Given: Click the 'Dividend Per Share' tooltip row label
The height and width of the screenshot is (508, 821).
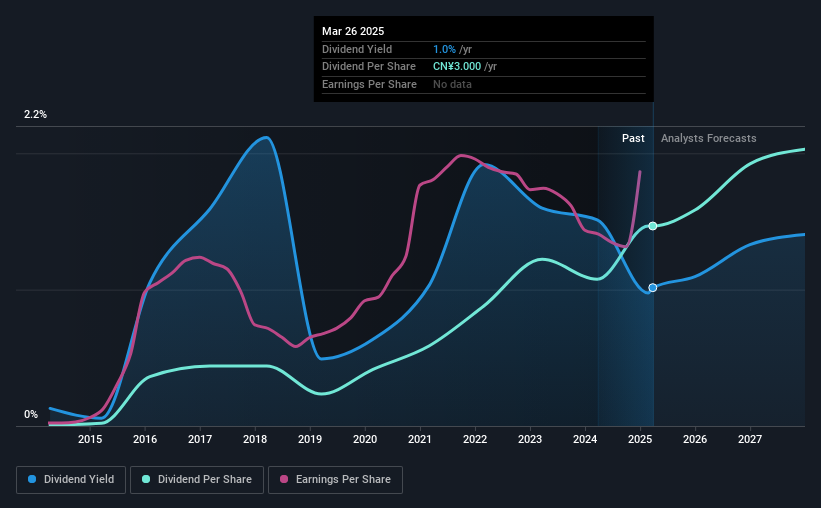Looking at the screenshot, I should (369, 67).
